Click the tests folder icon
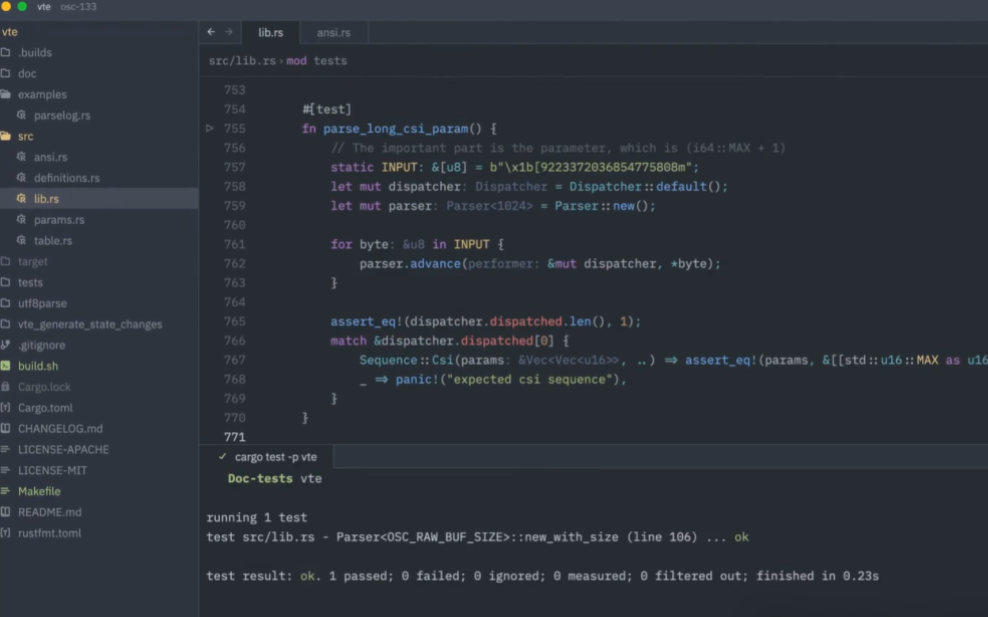988x617 pixels. pos(6,282)
